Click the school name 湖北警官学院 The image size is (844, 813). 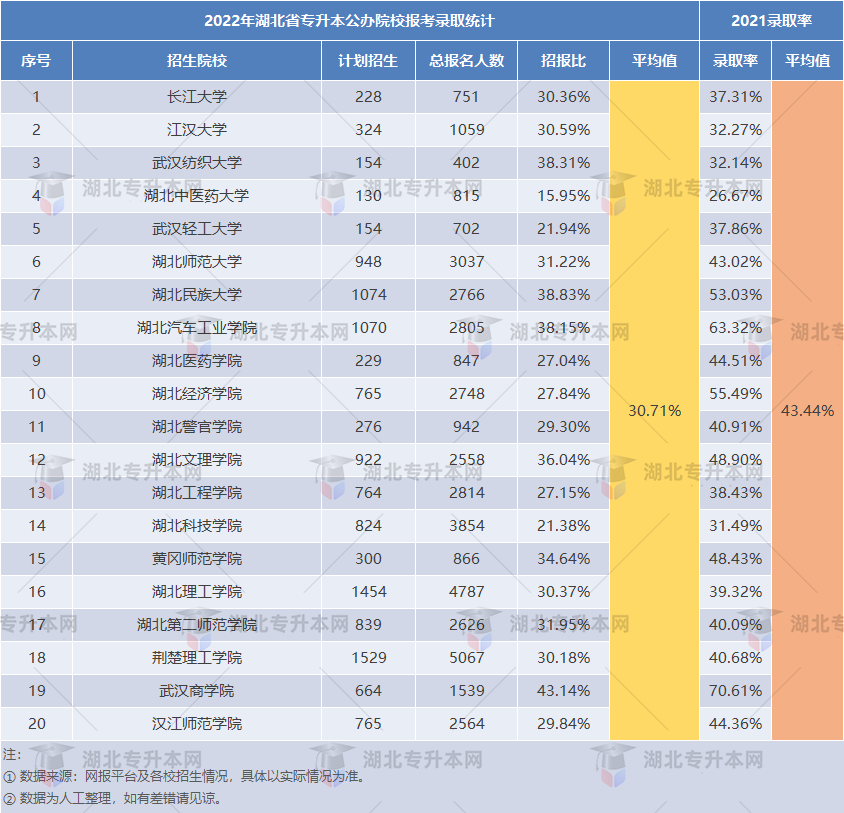pyautogui.click(x=197, y=426)
